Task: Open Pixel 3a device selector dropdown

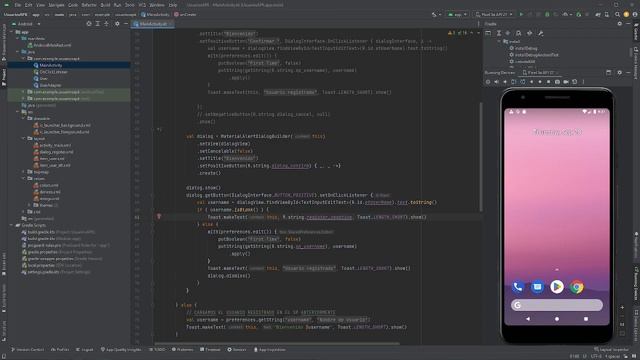Action: (x=494, y=14)
